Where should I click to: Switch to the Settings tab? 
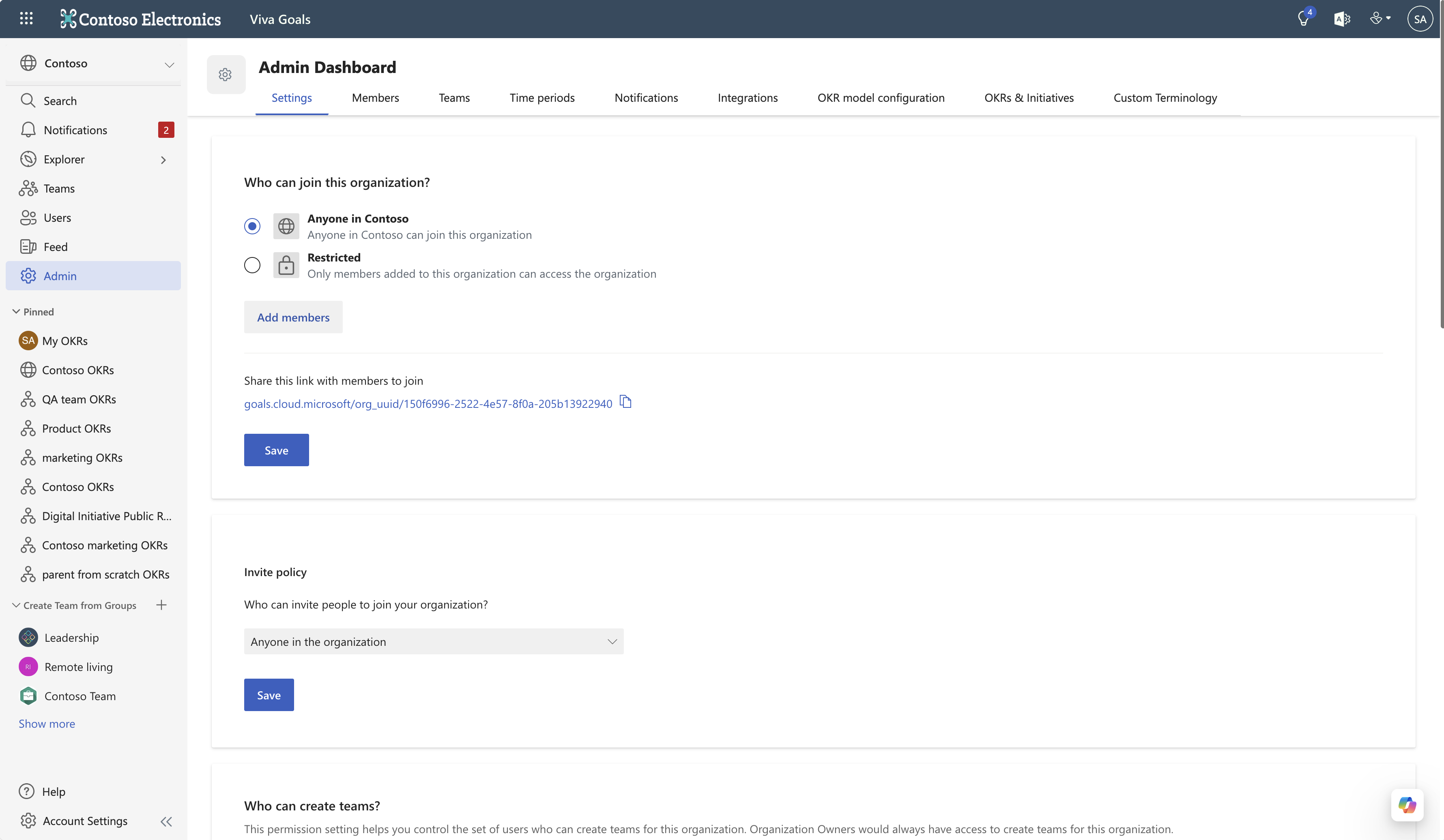coord(292,98)
